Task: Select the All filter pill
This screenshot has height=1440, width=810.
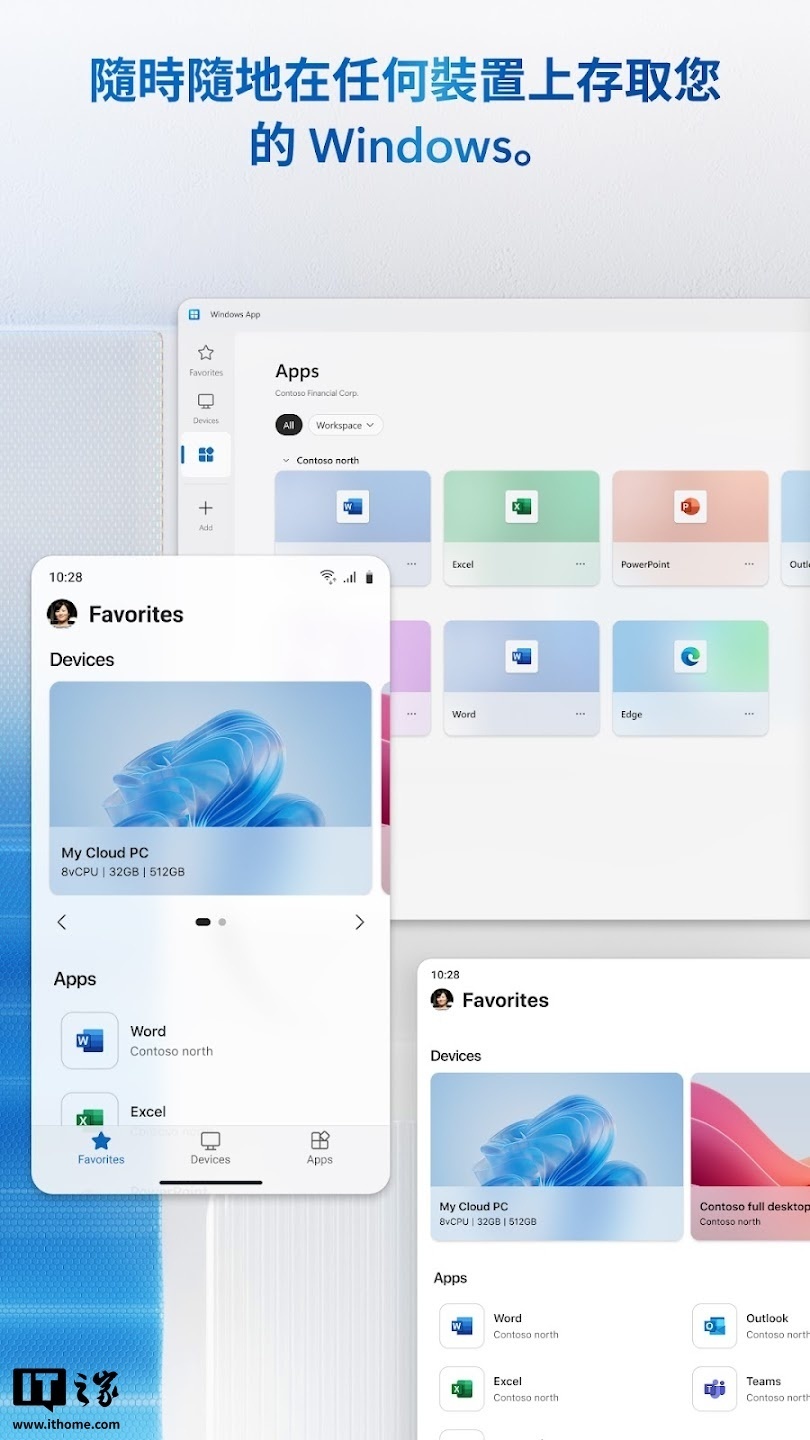Action: tap(288, 425)
